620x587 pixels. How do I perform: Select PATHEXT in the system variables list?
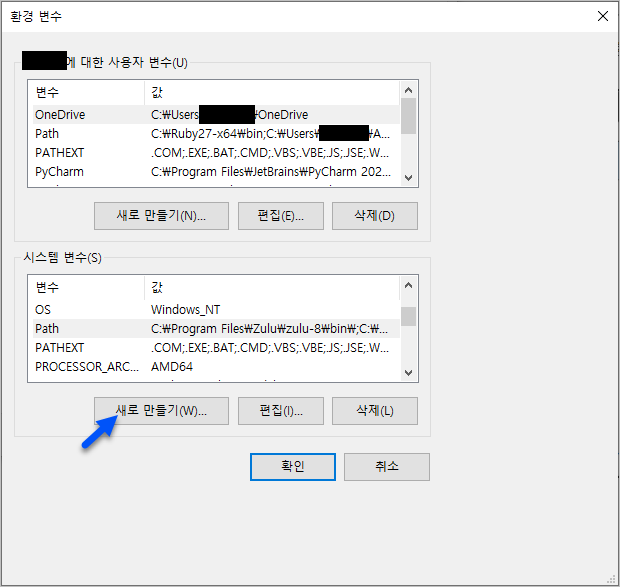click(216, 347)
